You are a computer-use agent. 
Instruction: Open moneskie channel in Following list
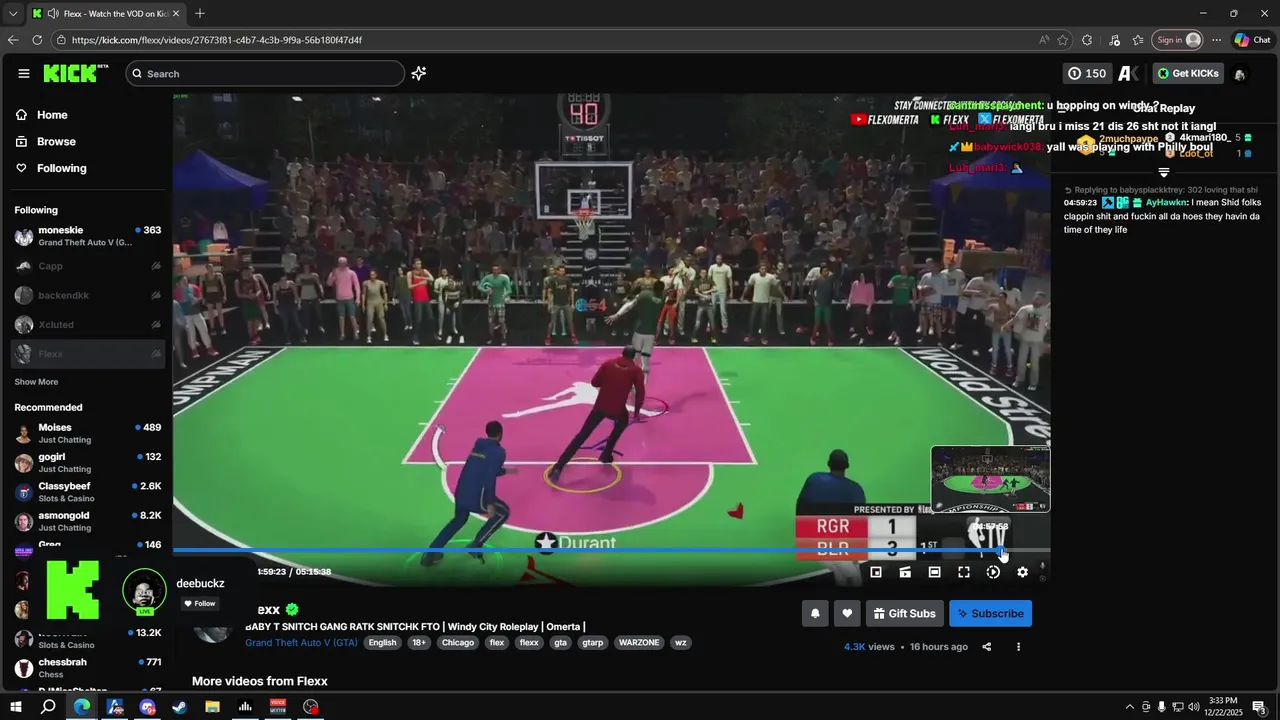coord(88,236)
